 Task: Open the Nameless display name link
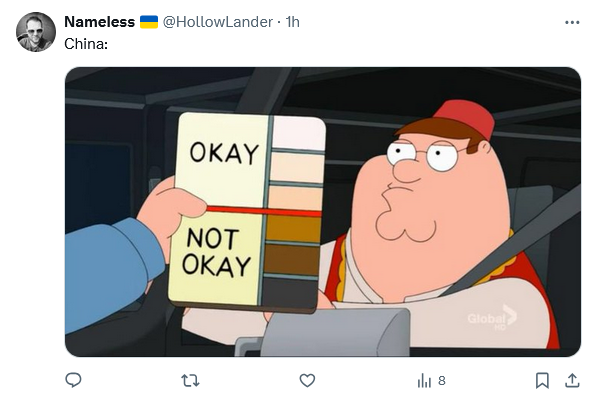tap(100, 22)
